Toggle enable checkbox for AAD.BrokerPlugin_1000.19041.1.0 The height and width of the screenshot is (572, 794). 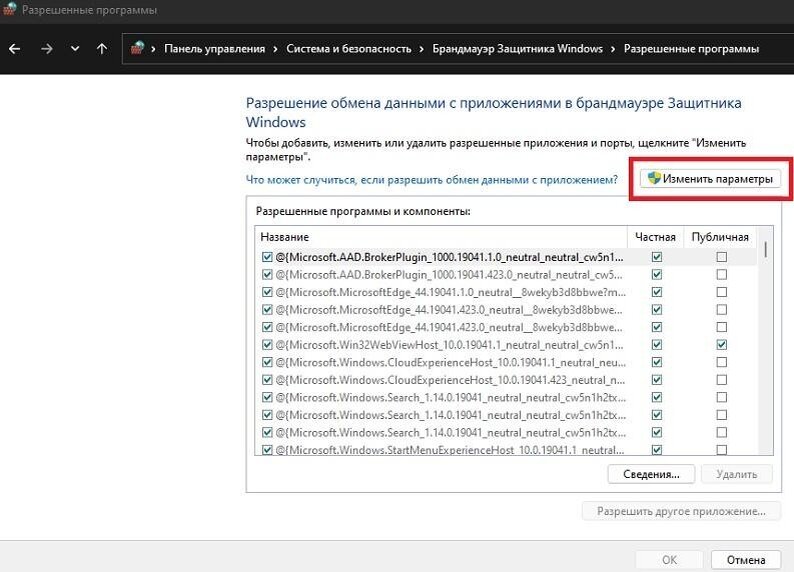pyautogui.click(x=267, y=257)
